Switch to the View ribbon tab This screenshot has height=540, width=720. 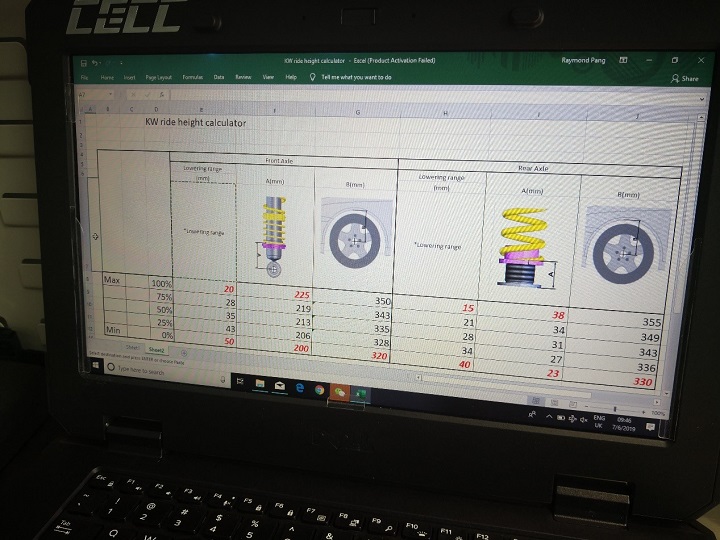coord(268,77)
